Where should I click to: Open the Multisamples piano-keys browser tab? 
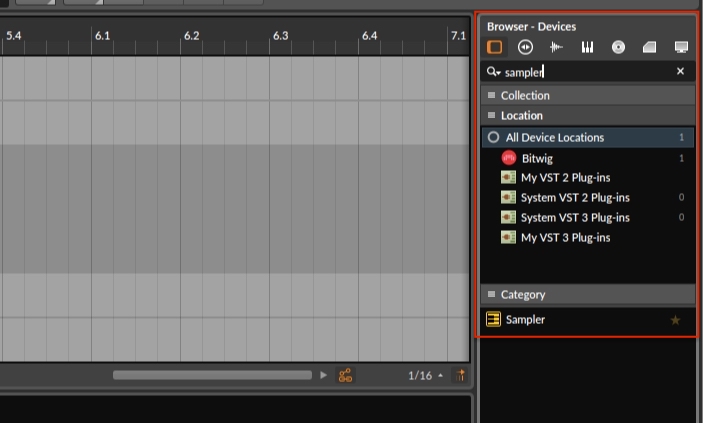[x=587, y=47]
